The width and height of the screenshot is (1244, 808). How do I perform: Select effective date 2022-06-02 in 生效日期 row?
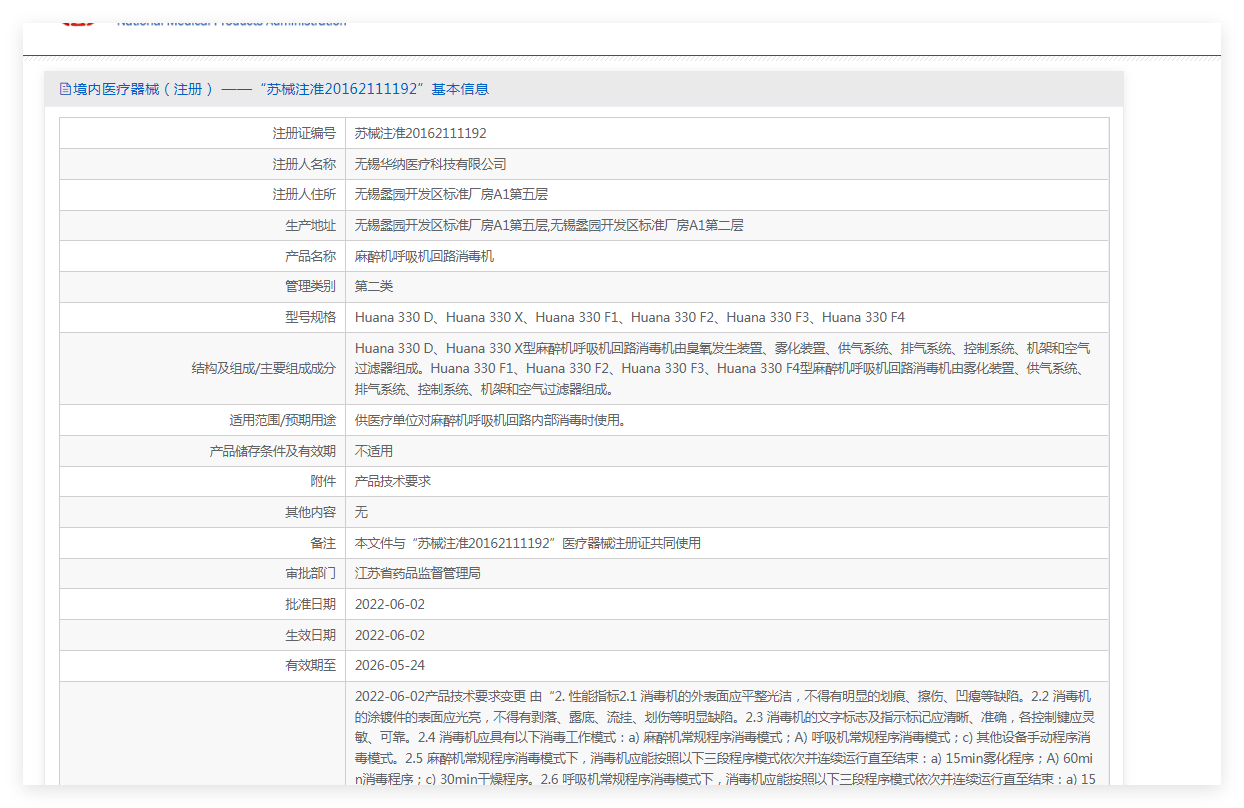pos(390,635)
